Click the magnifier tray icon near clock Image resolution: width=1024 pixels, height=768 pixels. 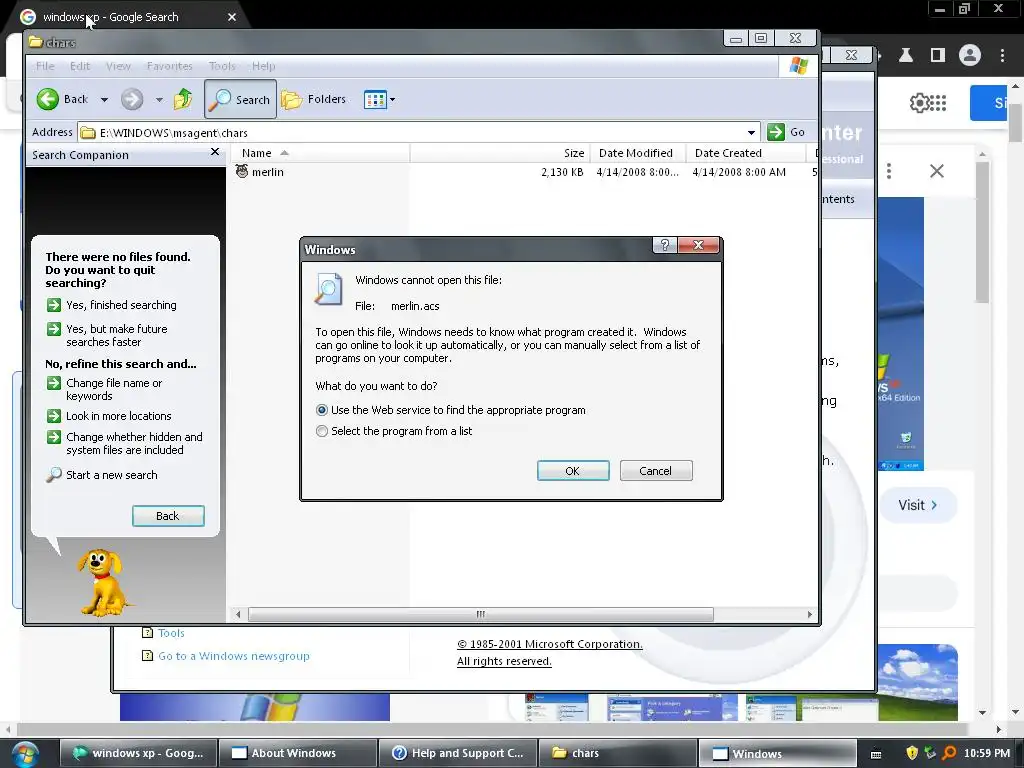click(x=949, y=753)
